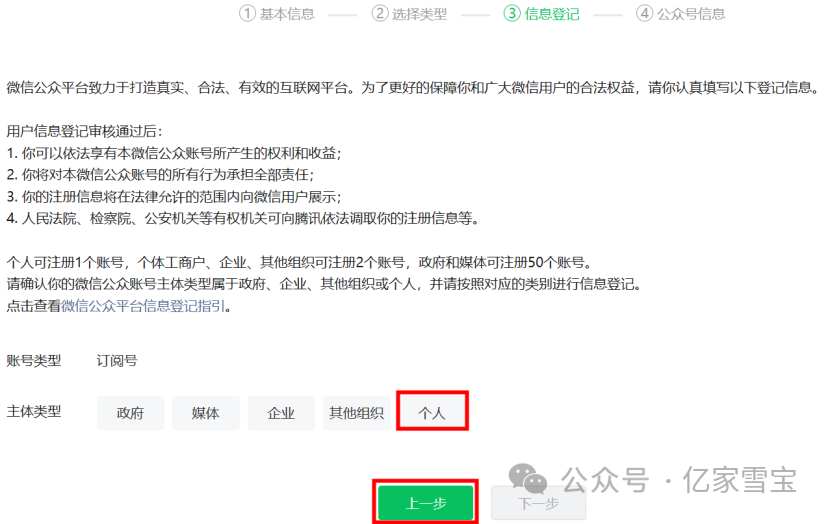Select the 政府 subject type
Image resolution: width=831 pixels, height=524 pixels.
click(130, 413)
